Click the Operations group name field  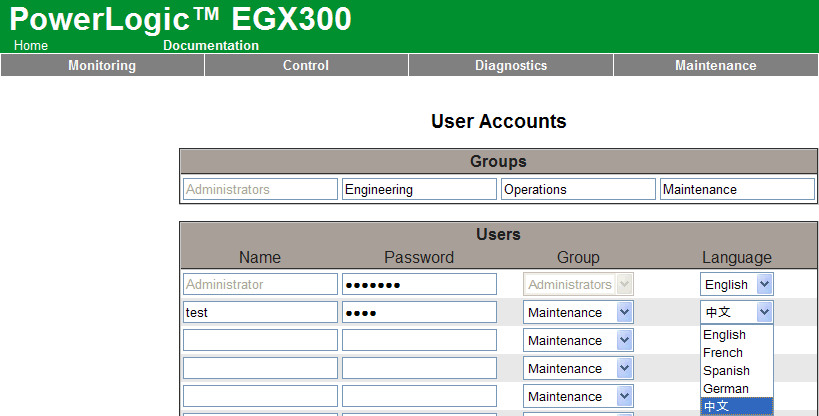coord(578,189)
